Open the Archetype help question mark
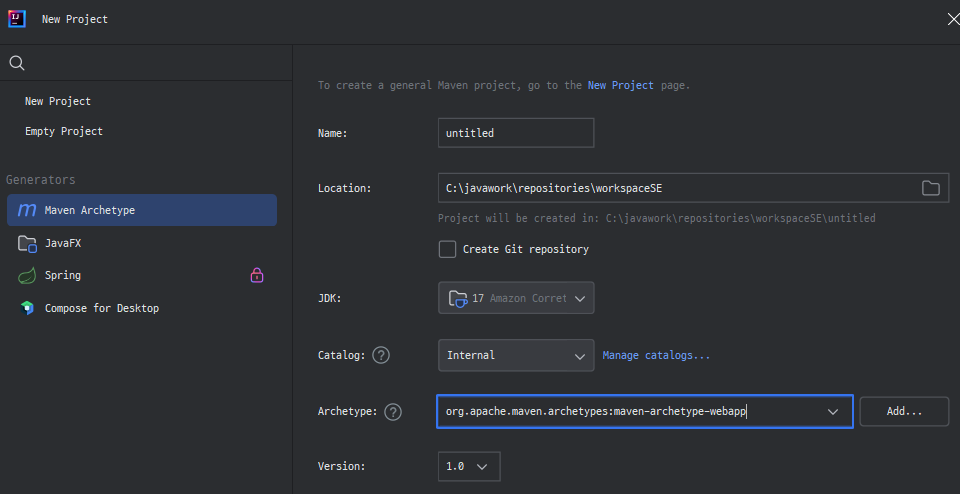 click(x=393, y=412)
